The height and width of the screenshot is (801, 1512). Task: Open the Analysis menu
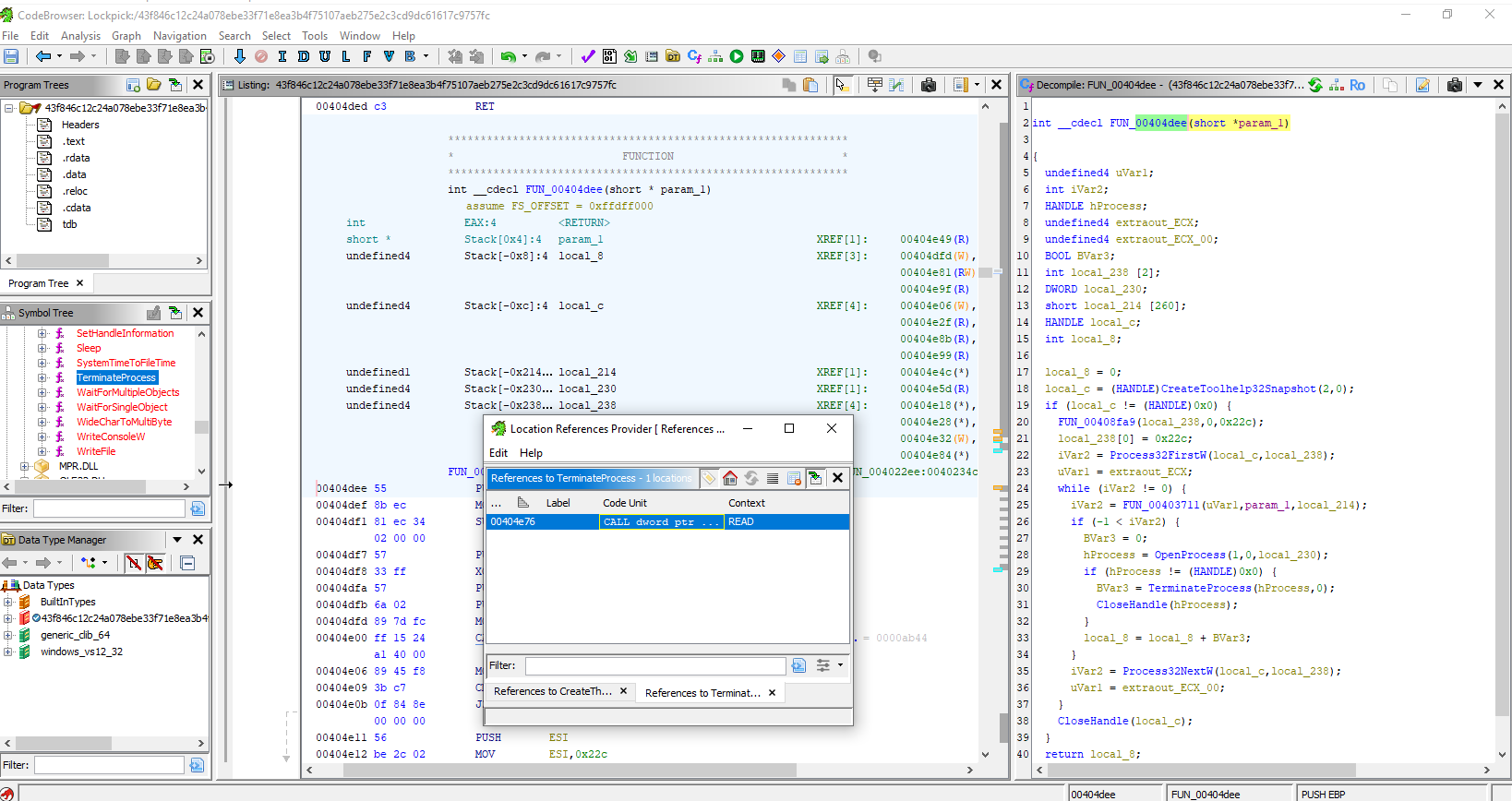coord(80,36)
